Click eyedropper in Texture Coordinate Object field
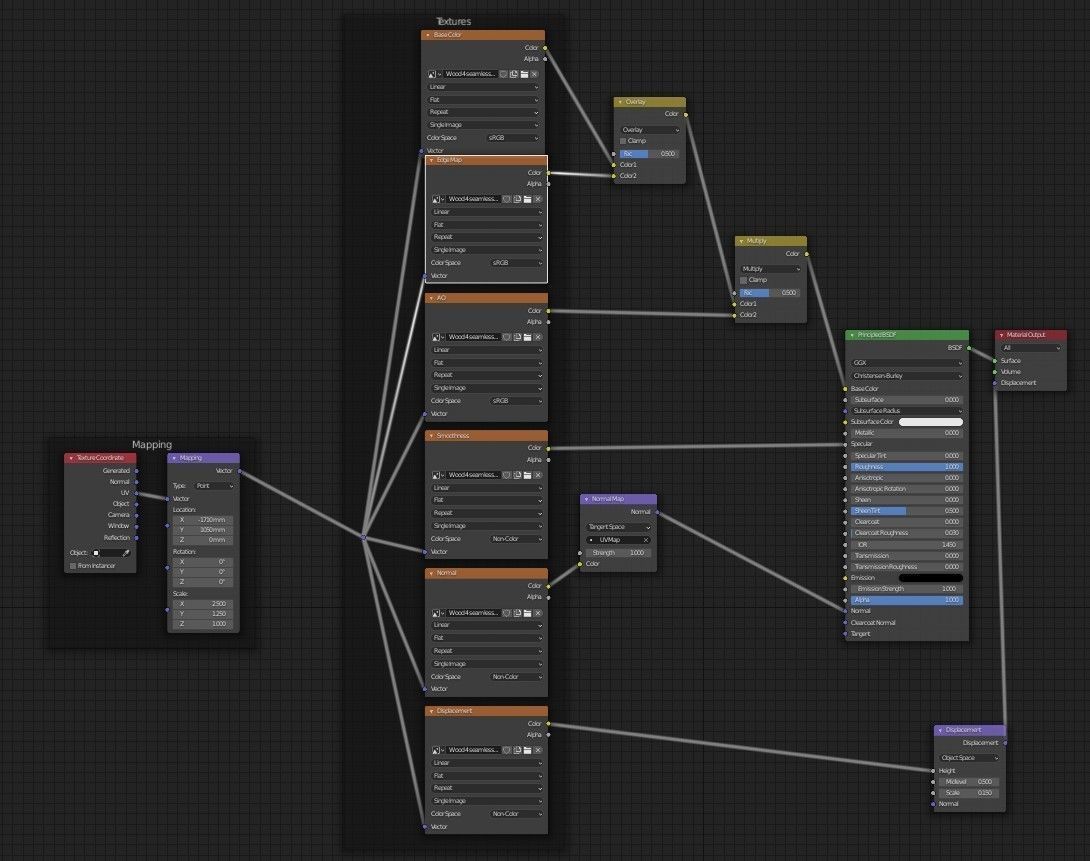Screen dimensions: 1090x861 126,553
